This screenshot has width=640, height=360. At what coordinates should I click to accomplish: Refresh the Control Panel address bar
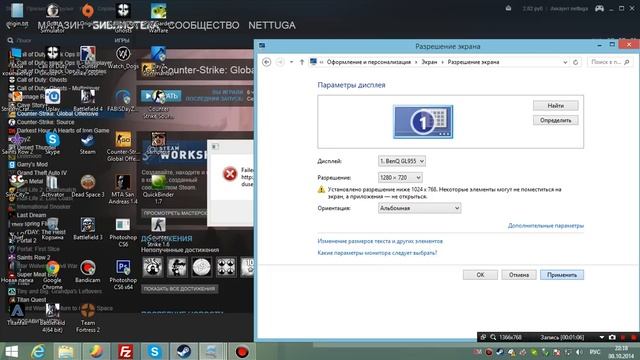click(576, 62)
